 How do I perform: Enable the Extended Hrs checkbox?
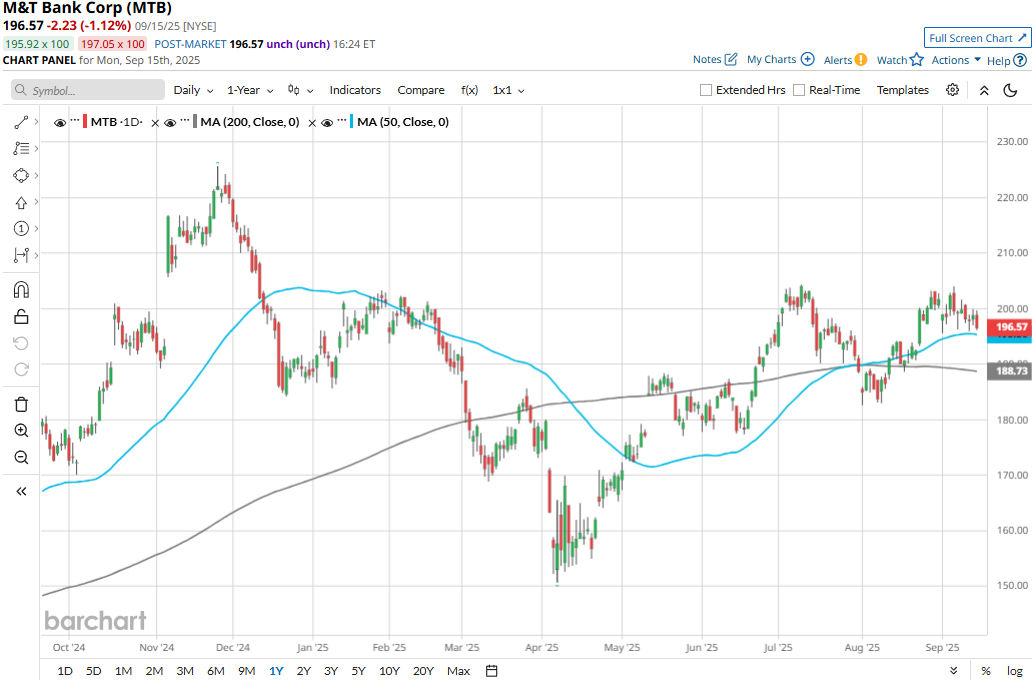coord(706,90)
